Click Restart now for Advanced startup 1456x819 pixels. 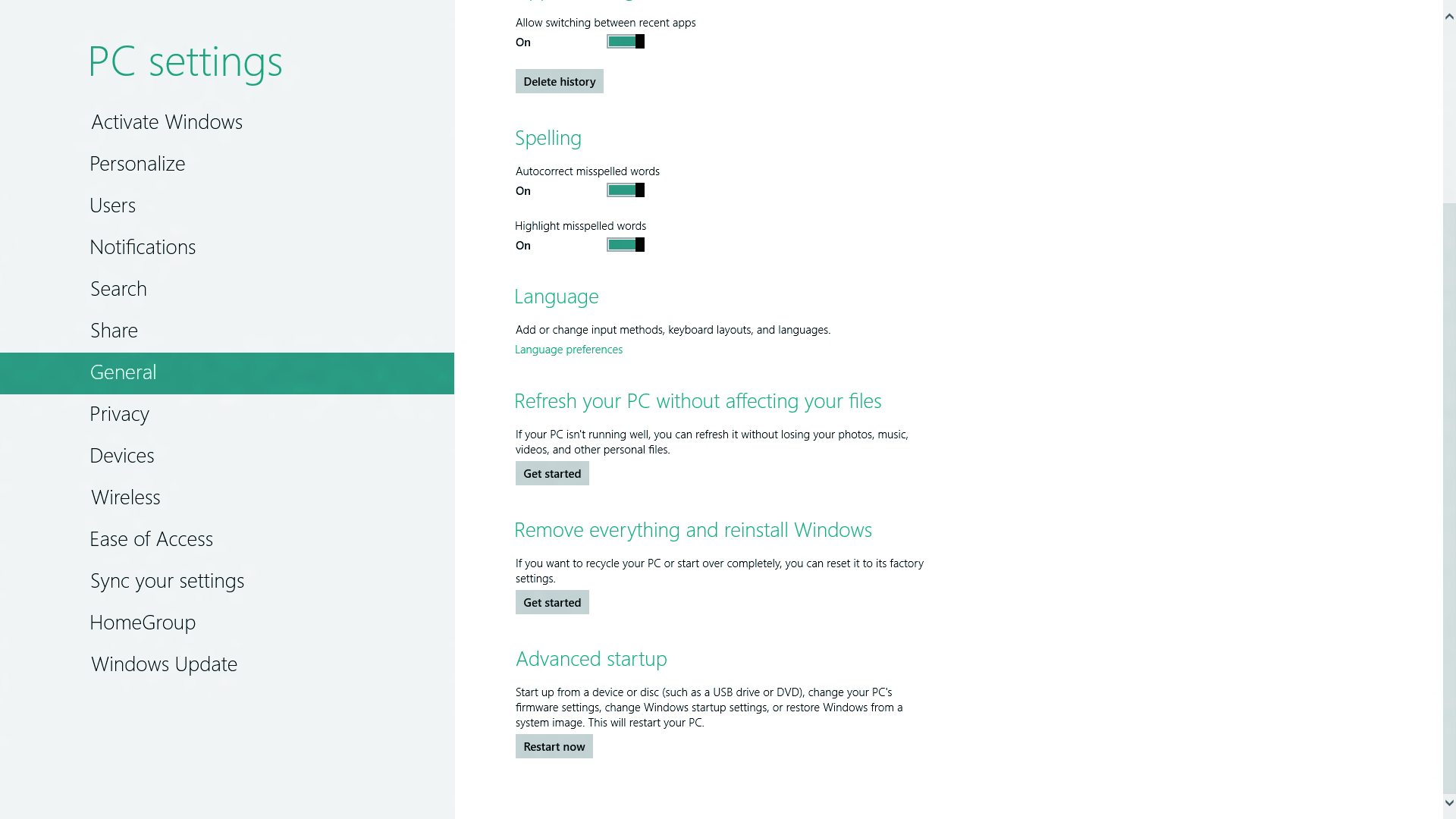pos(554,746)
